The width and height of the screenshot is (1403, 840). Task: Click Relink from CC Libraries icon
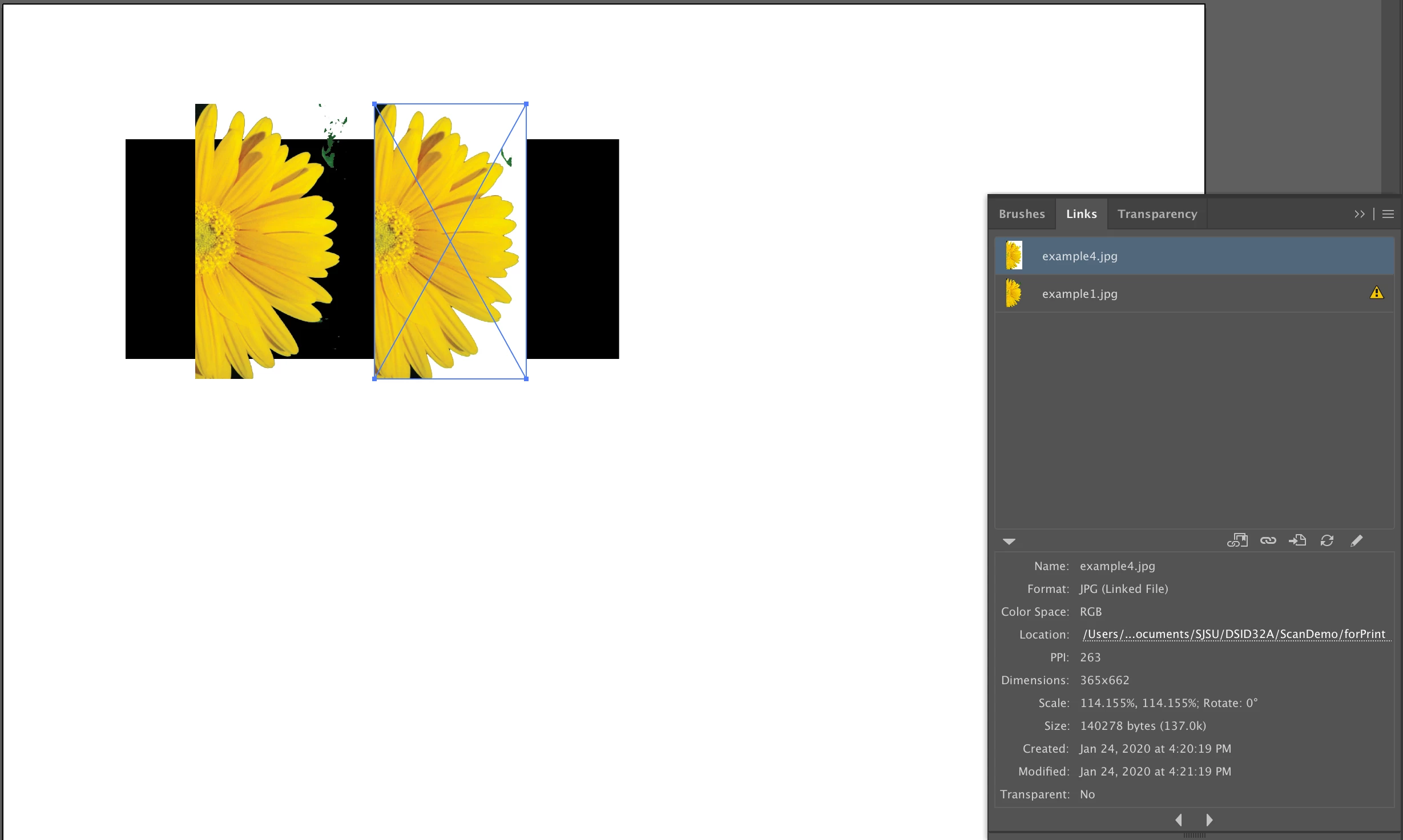[x=1237, y=540]
